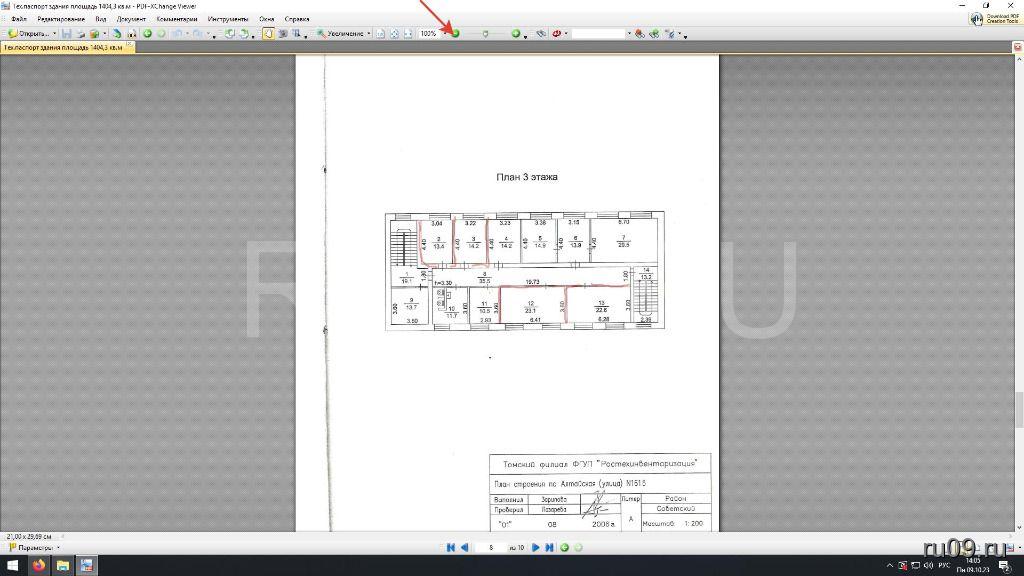Open the Файл menu
1024x576 pixels.
19,19
